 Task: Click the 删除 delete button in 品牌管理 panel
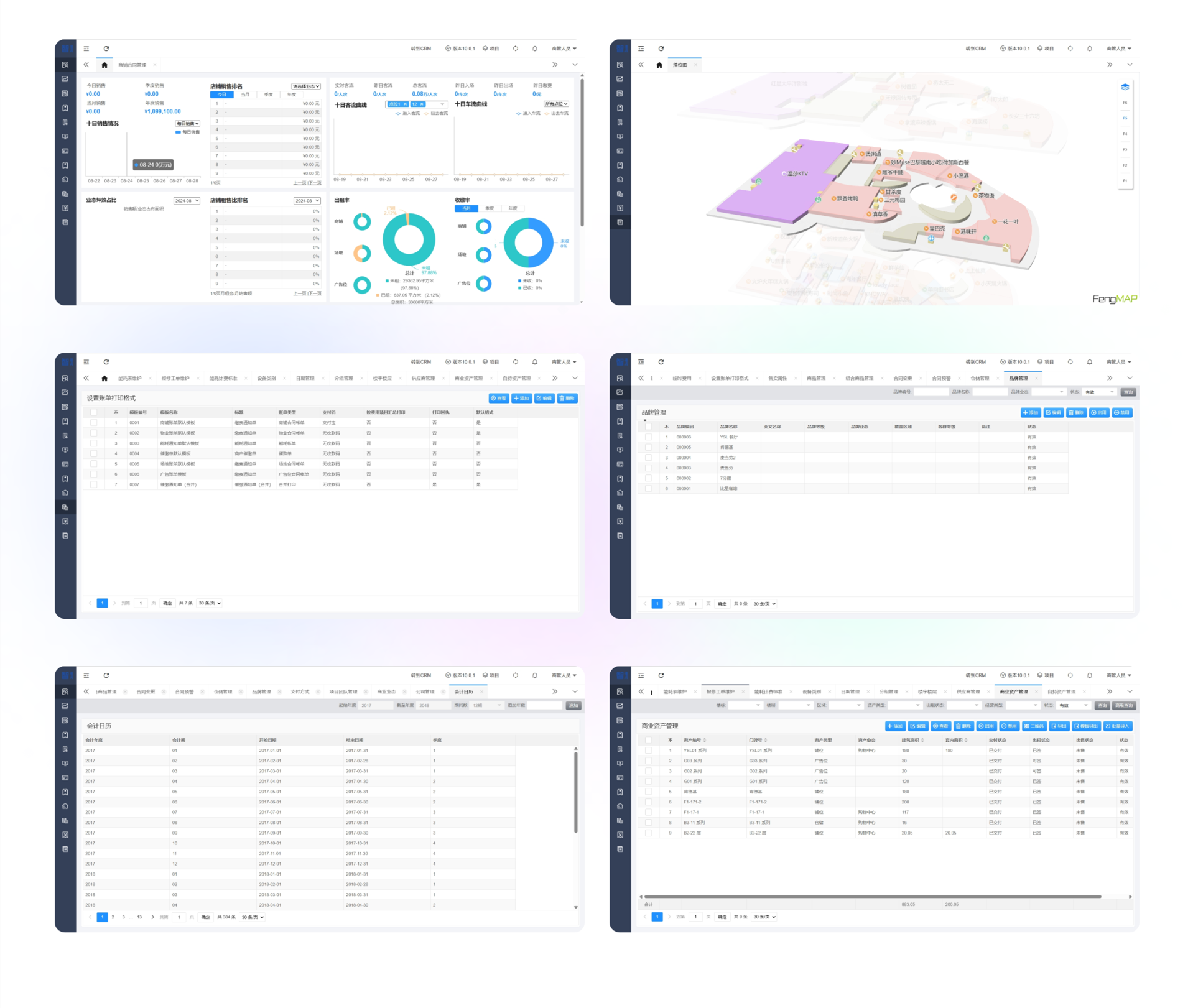click(1076, 412)
